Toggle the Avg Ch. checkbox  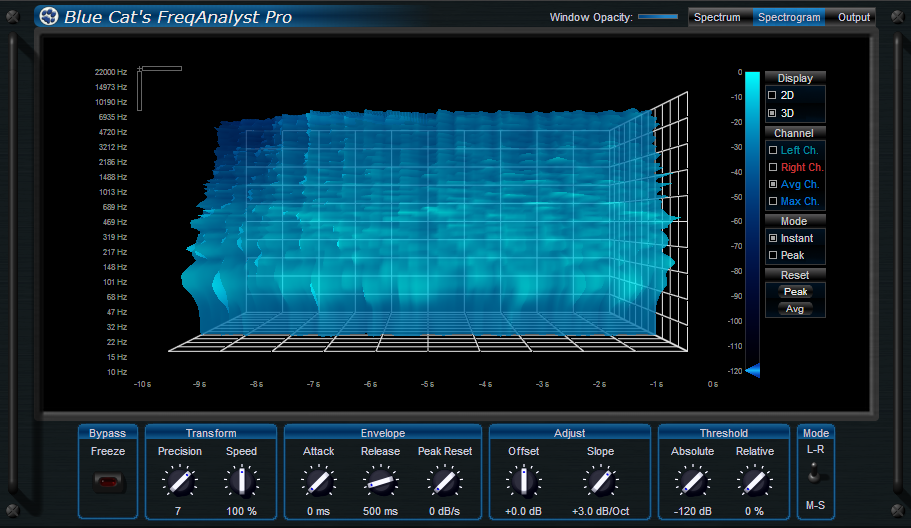click(773, 184)
